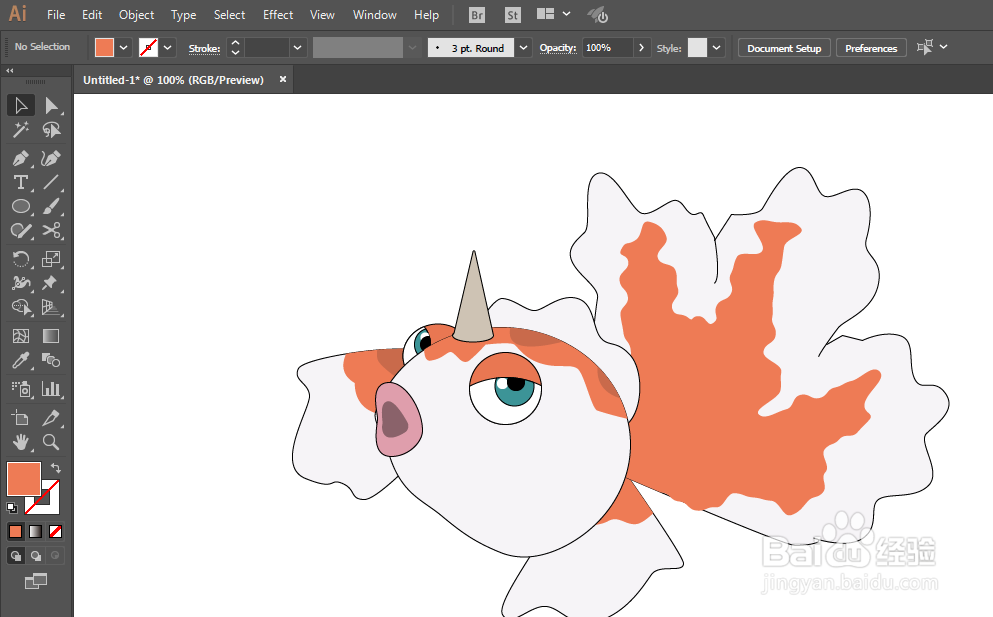This screenshot has width=993, height=617.
Task: Open the Select menu
Action: tap(229, 15)
